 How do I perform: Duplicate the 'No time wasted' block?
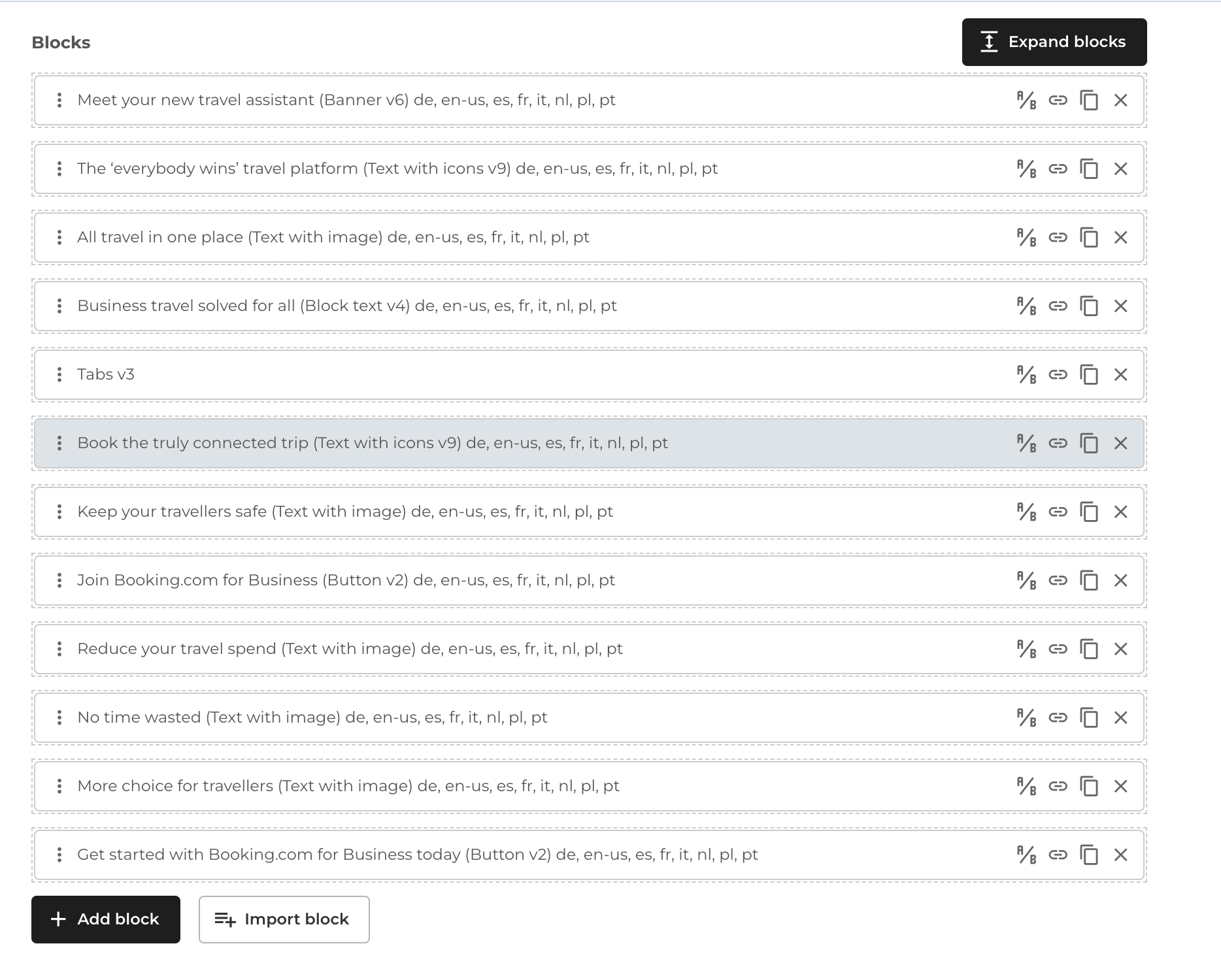tap(1089, 718)
